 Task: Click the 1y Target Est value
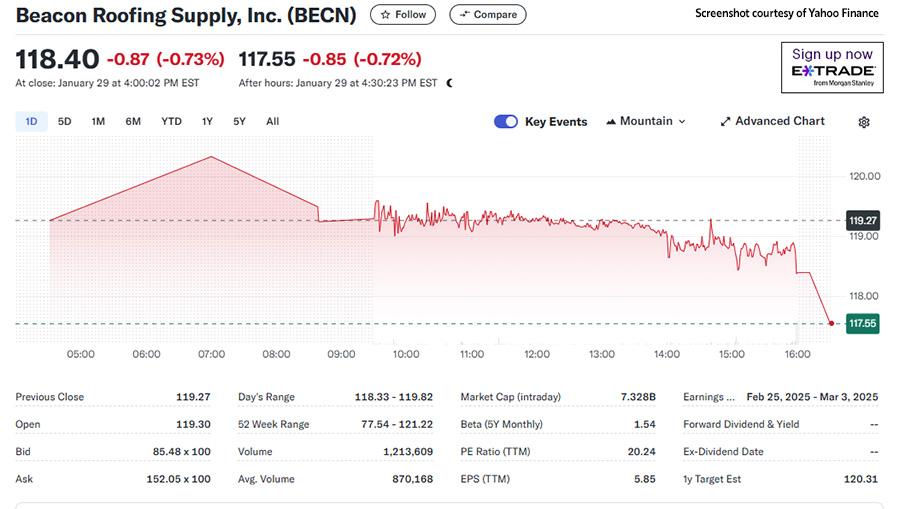[x=860, y=480]
